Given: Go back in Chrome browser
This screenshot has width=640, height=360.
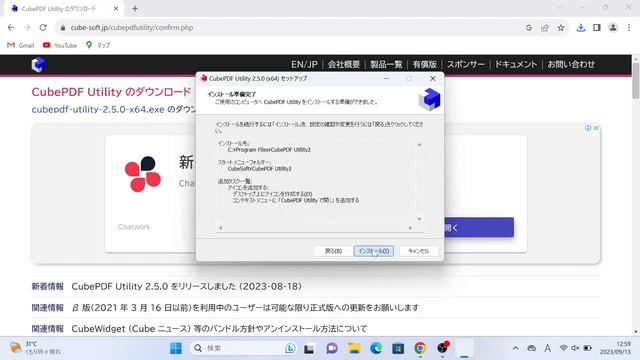Looking at the screenshot, I should point(11,28).
